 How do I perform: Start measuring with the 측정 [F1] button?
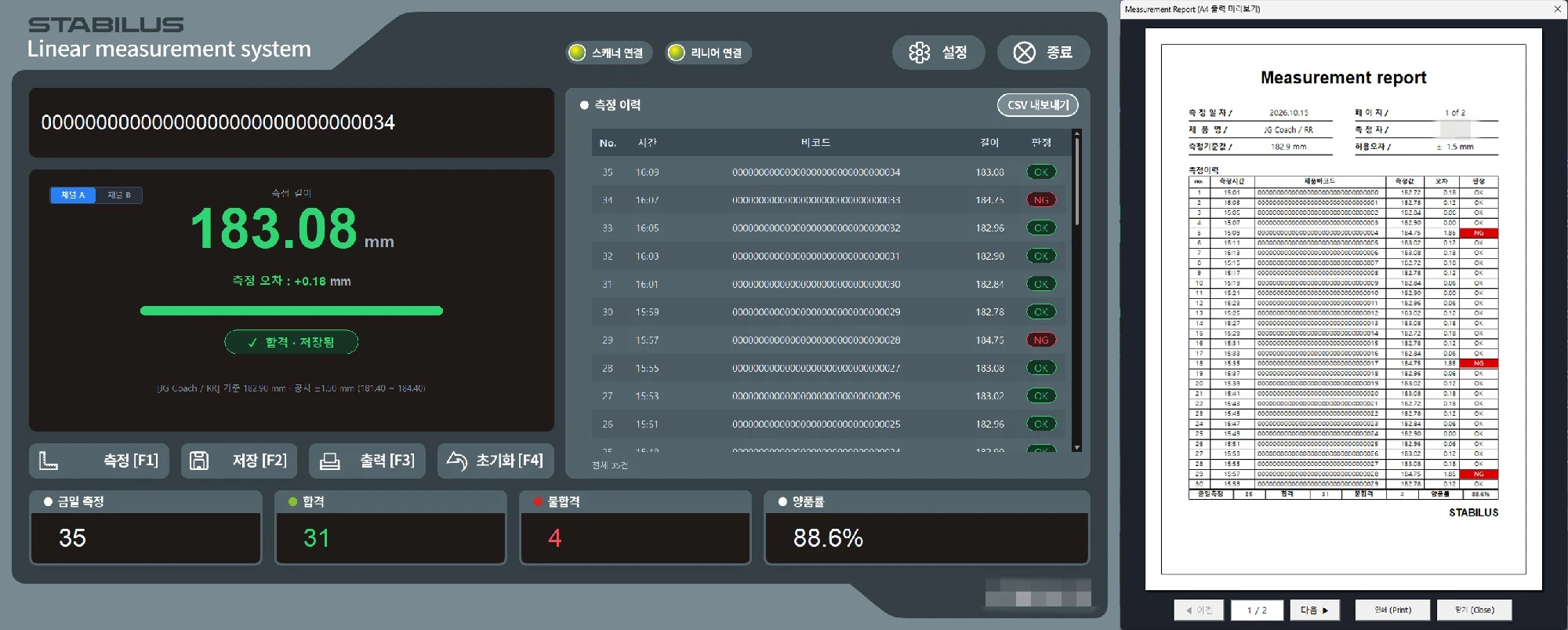(100, 461)
